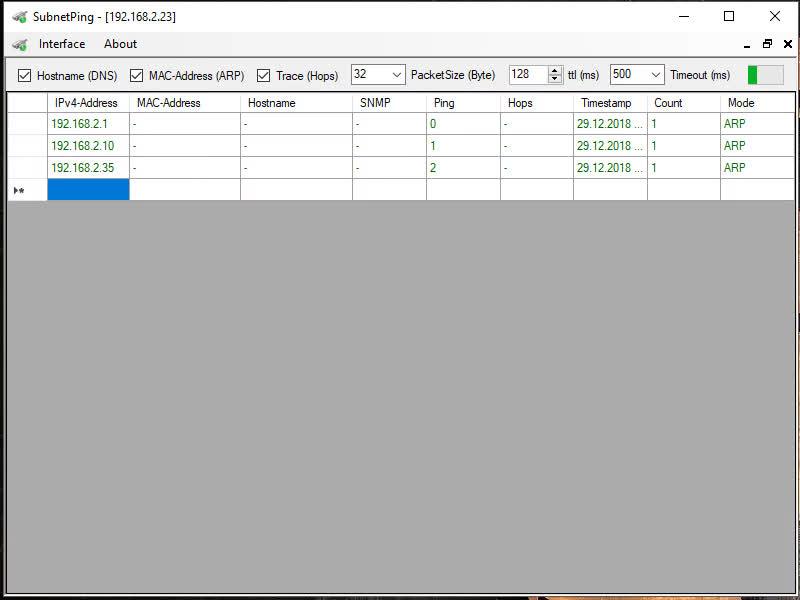Sort by the IPv4-Address column header
The image size is (800, 600).
pos(87,103)
